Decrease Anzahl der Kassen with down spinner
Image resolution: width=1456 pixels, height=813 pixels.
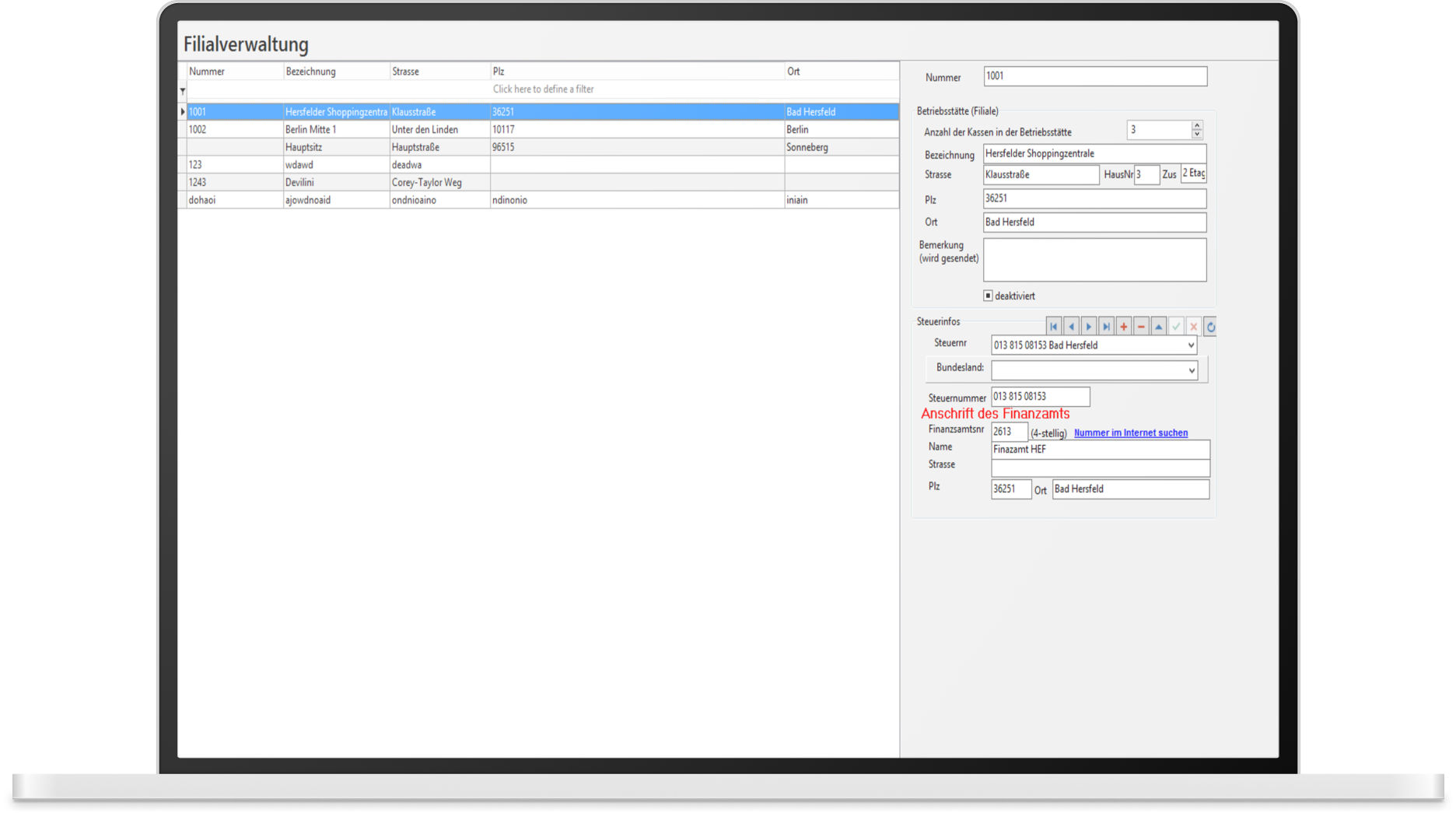[1197, 135]
